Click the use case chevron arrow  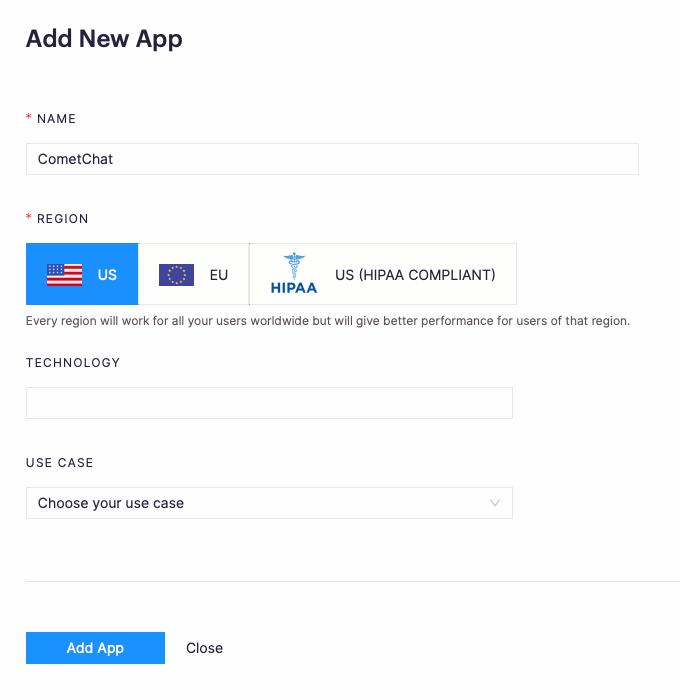point(495,503)
